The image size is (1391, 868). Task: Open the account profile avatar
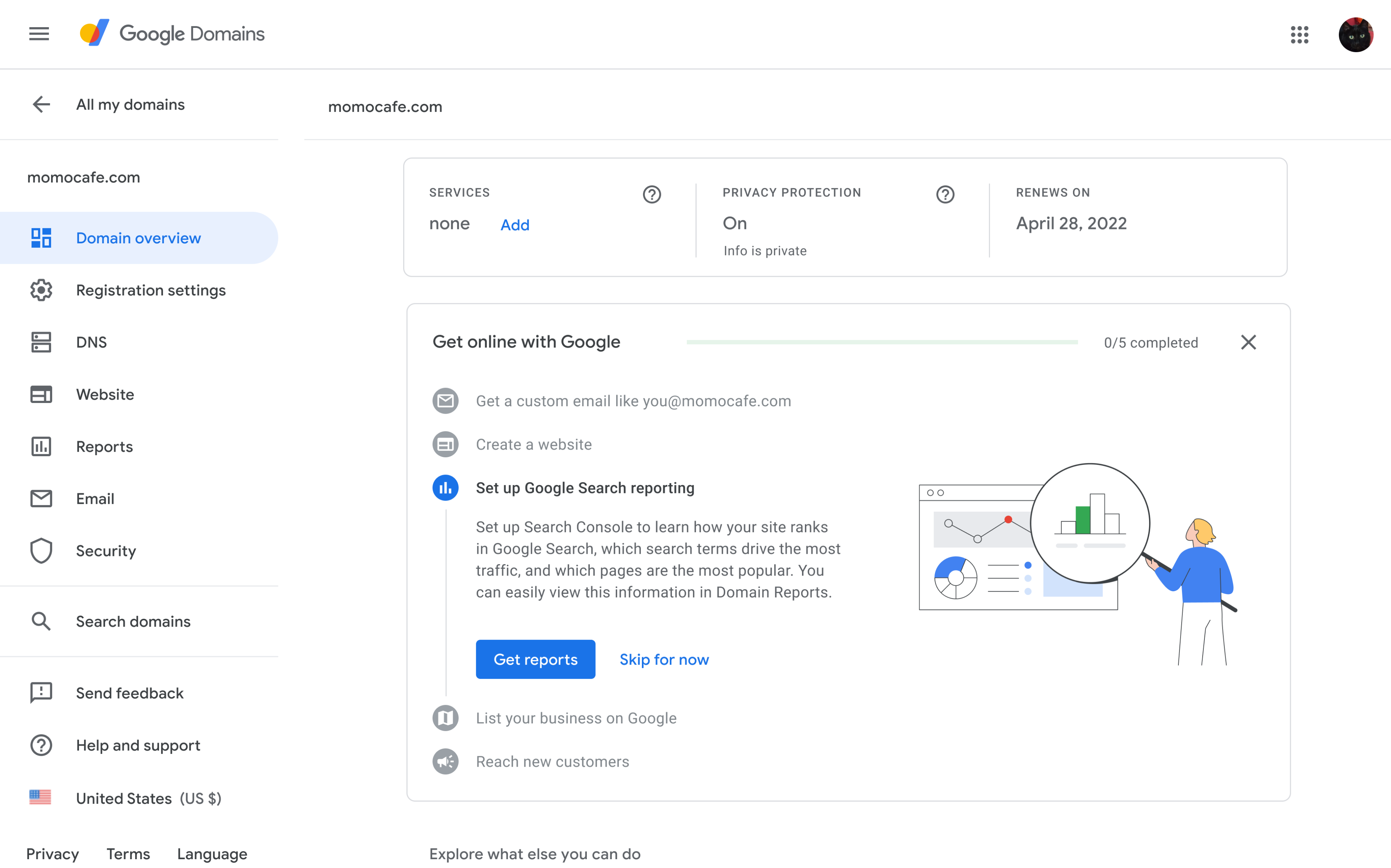1355,34
